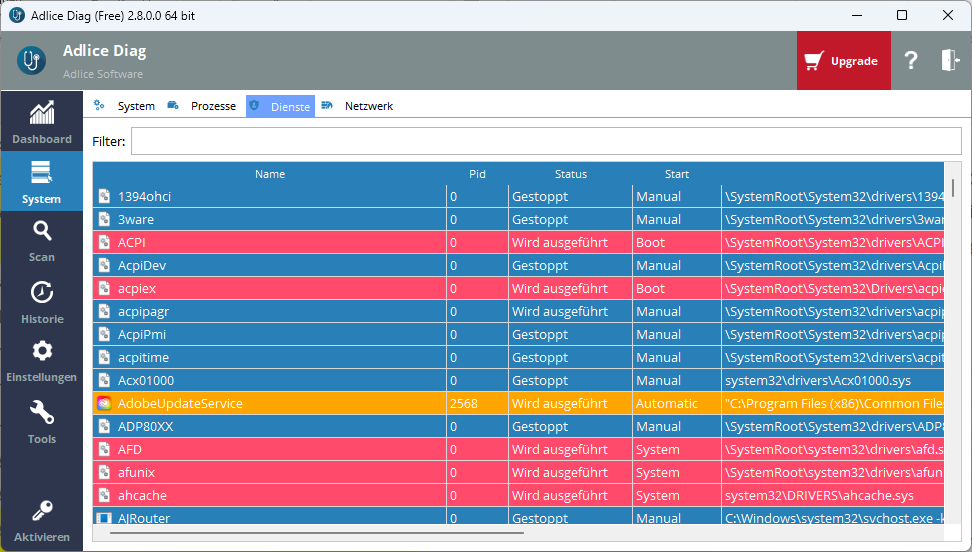Click AJRouter svchost.exe path cell
Viewport: 972px width, 552px height.
tap(833, 517)
